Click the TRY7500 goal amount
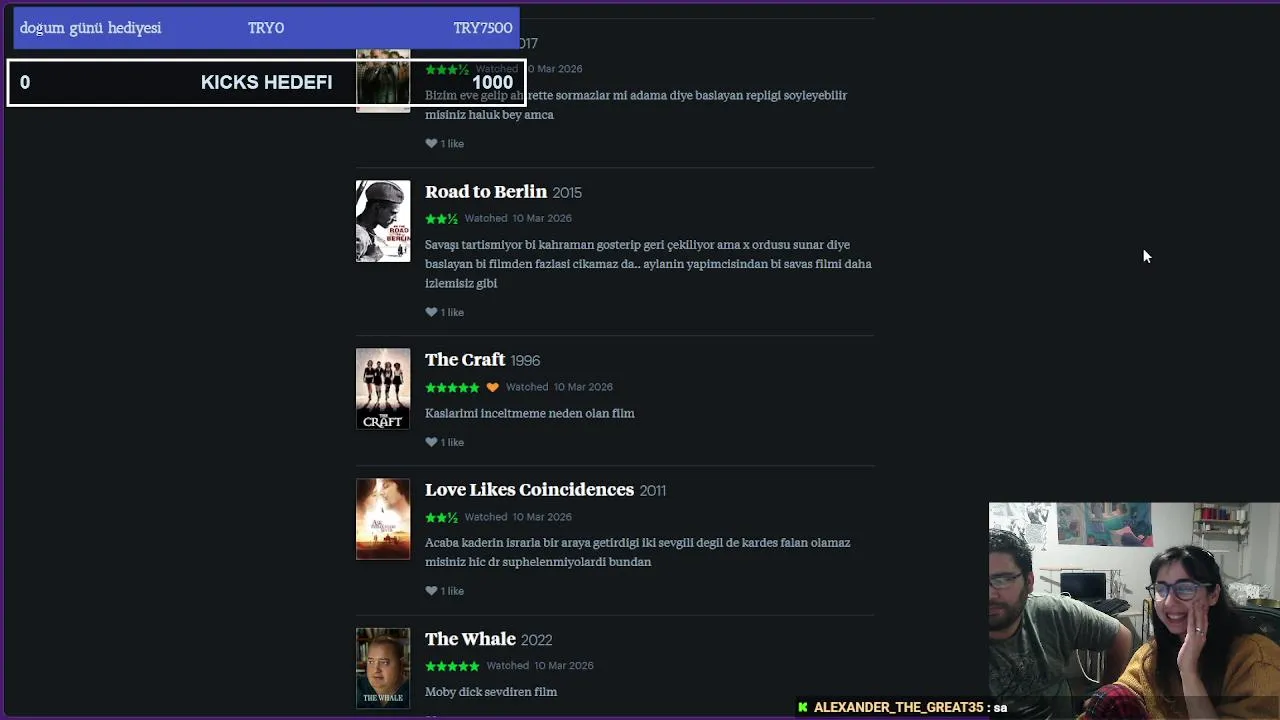 483,28
